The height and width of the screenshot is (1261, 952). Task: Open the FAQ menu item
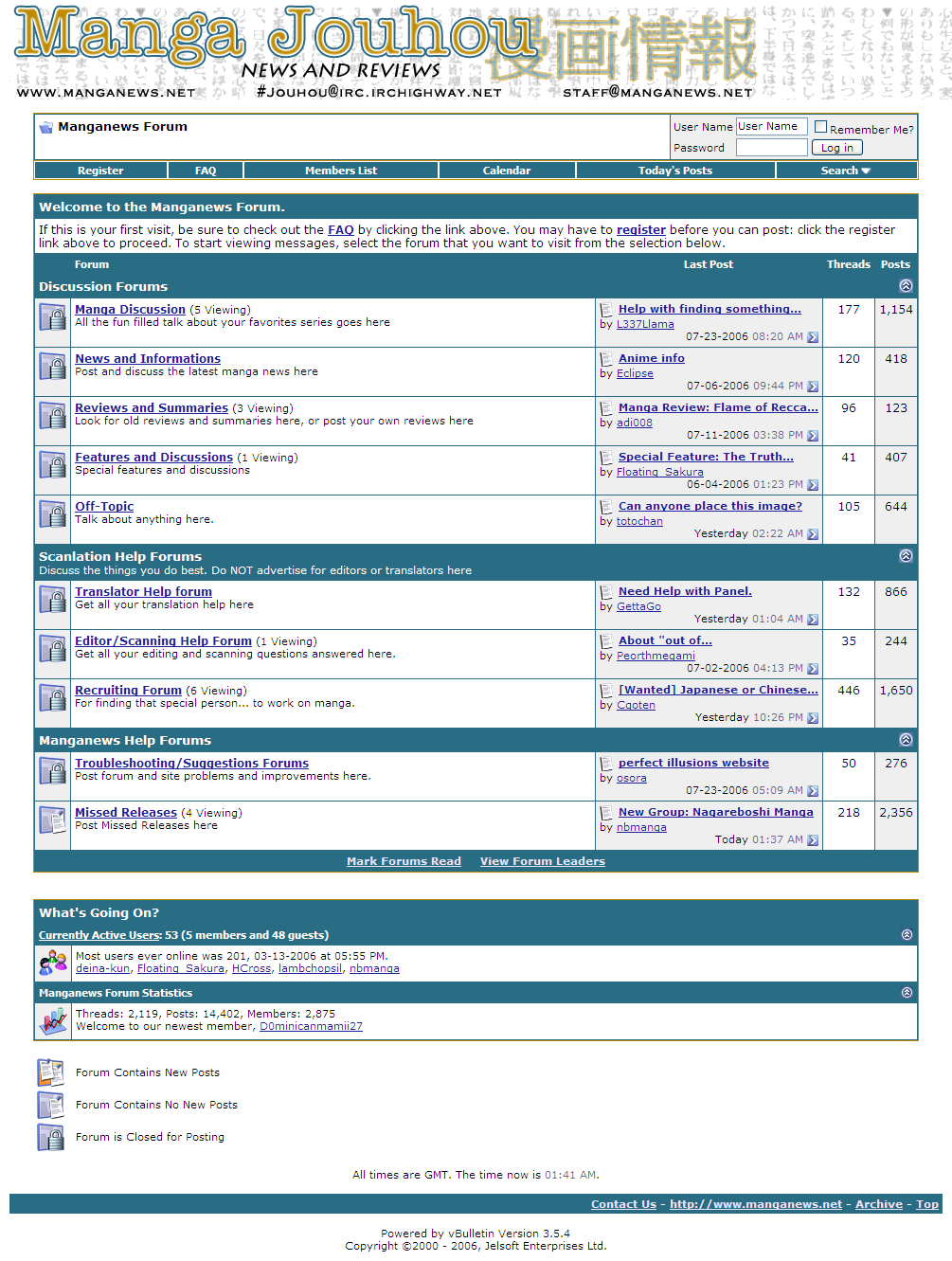pos(206,171)
